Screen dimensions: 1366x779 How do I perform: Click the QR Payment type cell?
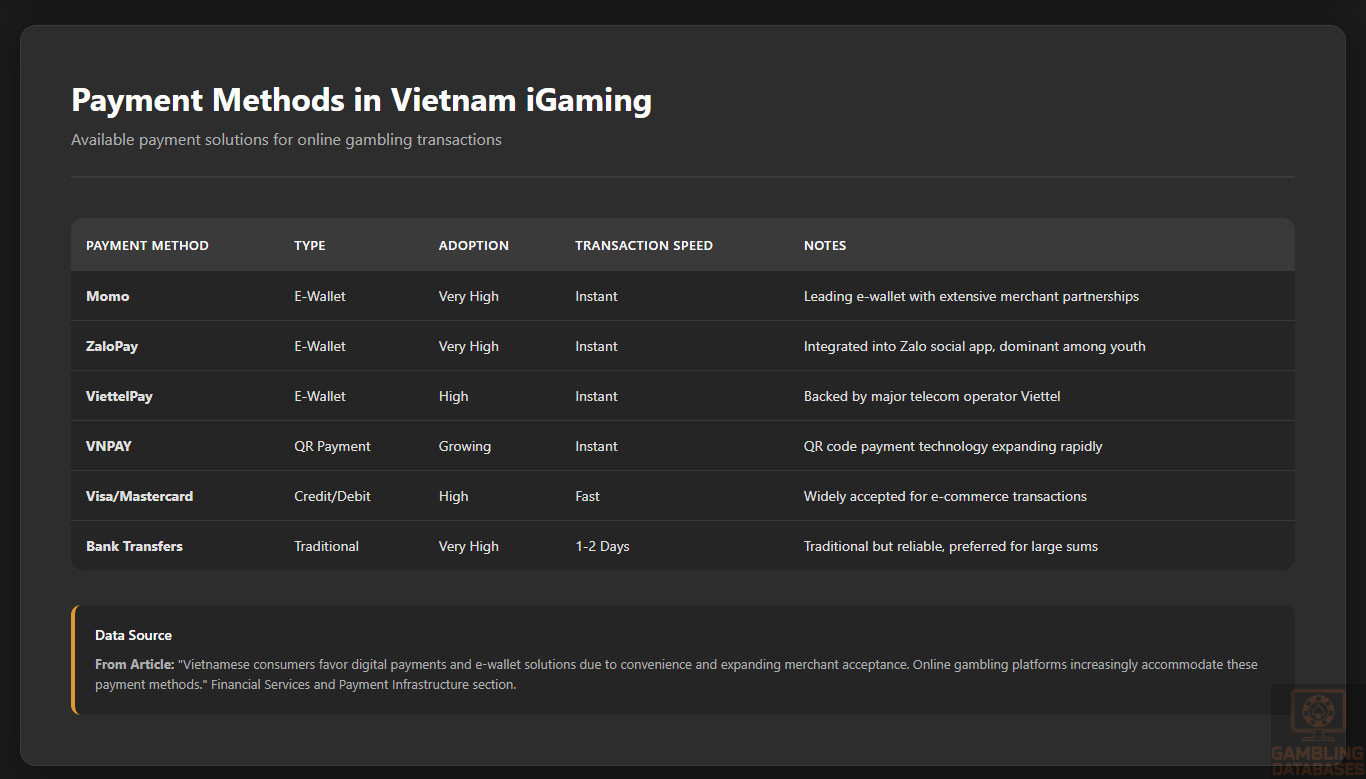point(332,447)
